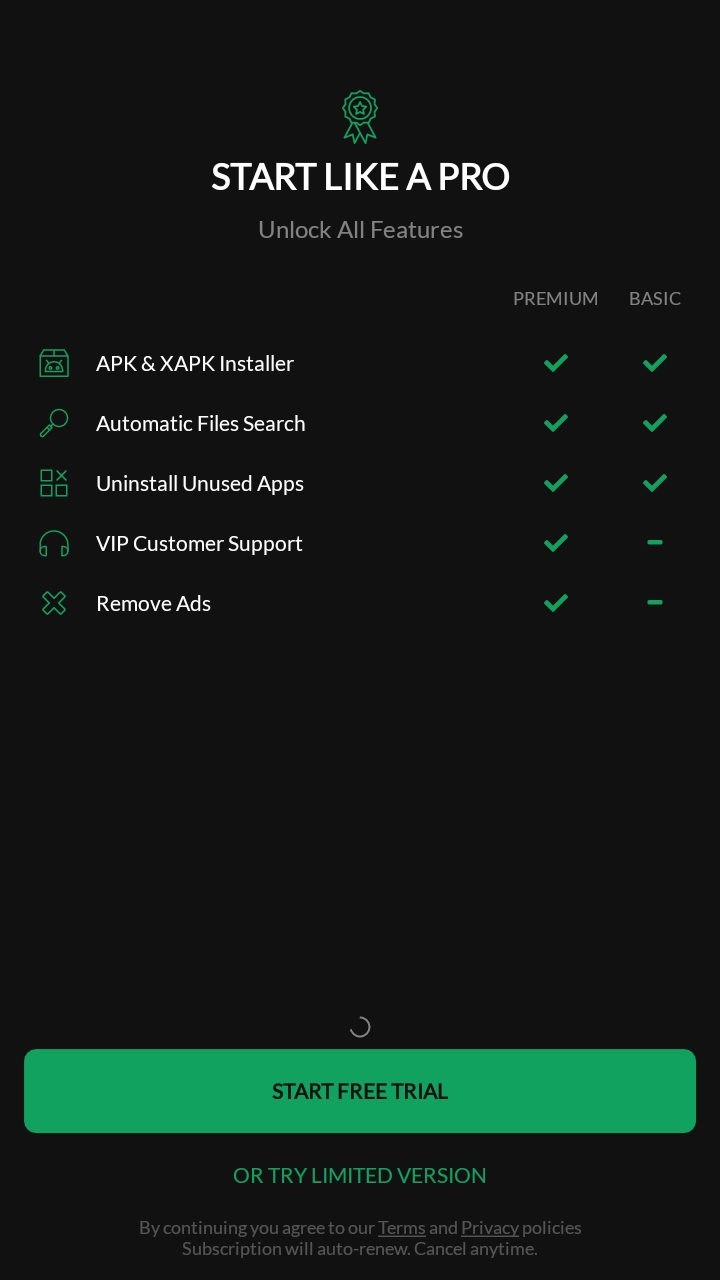
Task: Click the APK & XAPK Installer icon
Action: click(54, 363)
